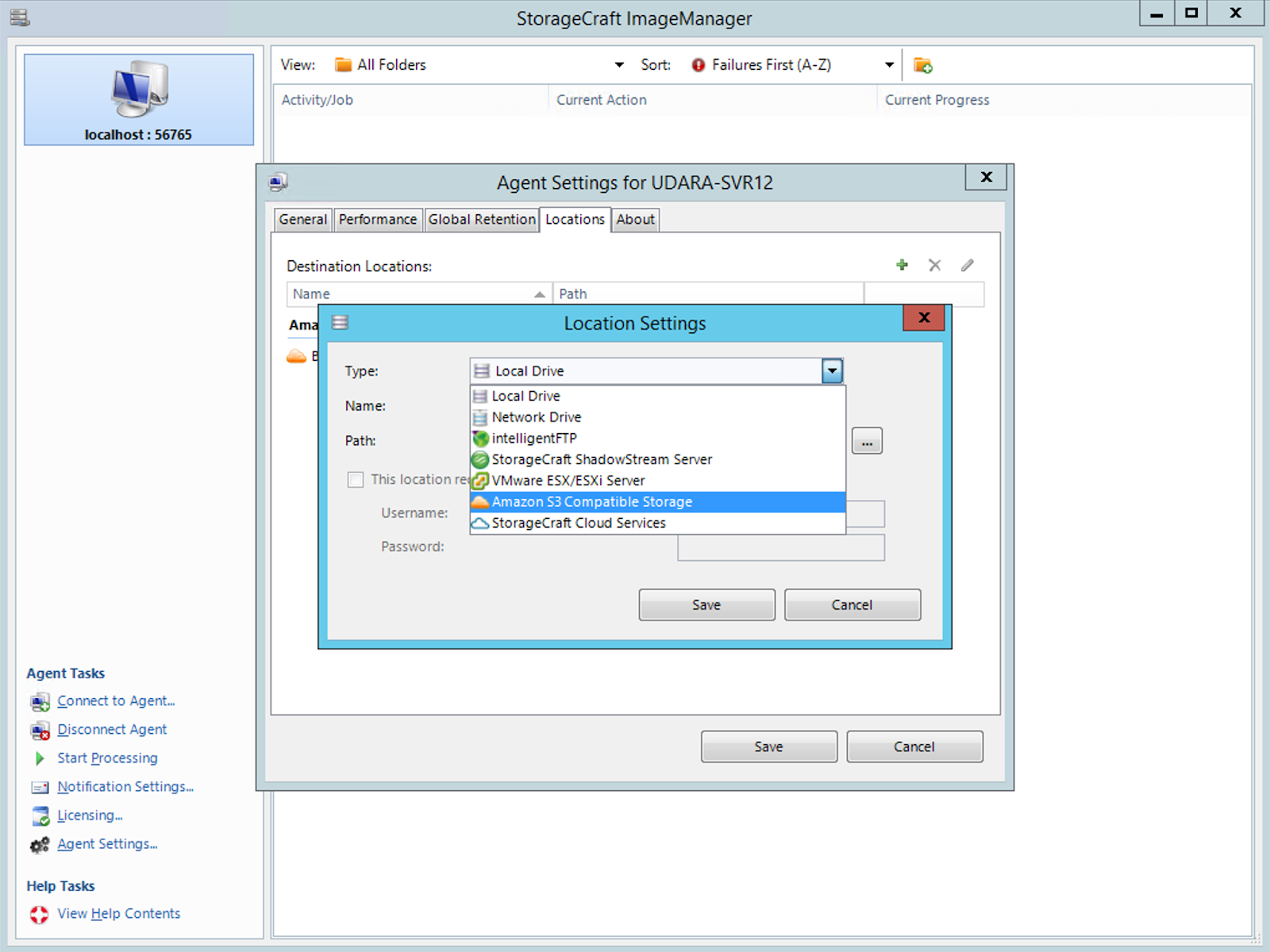1270x952 pixels.
Task: Select the localhost : 56765 agent tile
Action: [139, 99]
